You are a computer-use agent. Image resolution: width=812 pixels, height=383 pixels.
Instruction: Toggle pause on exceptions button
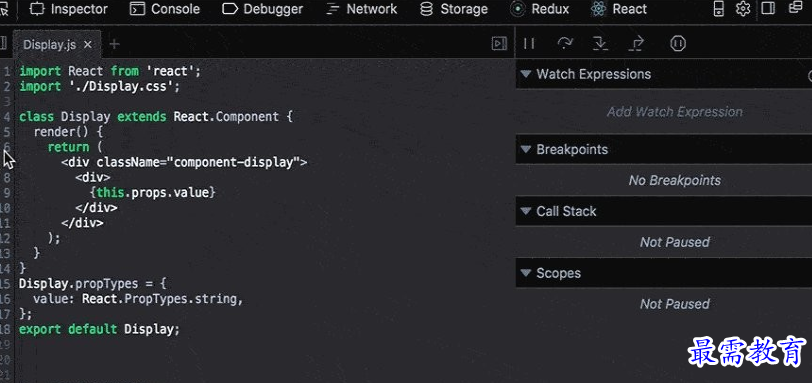click(x=678, y=43)
